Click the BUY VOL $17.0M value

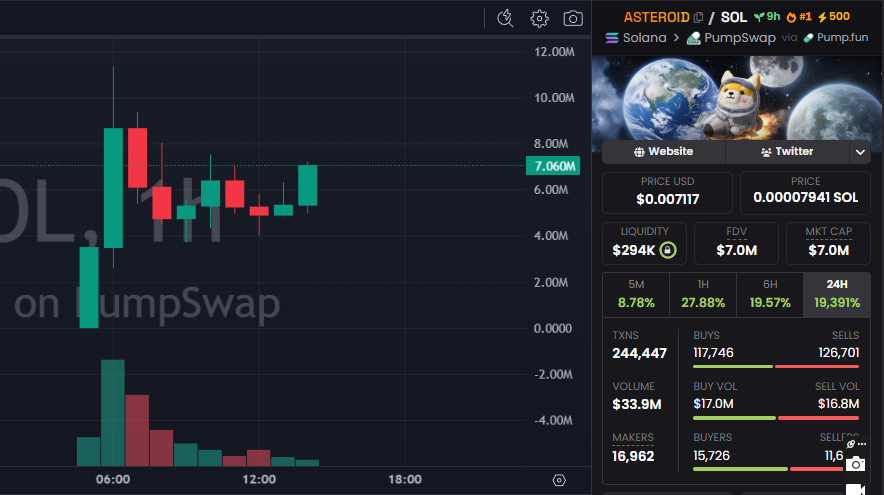713,404
